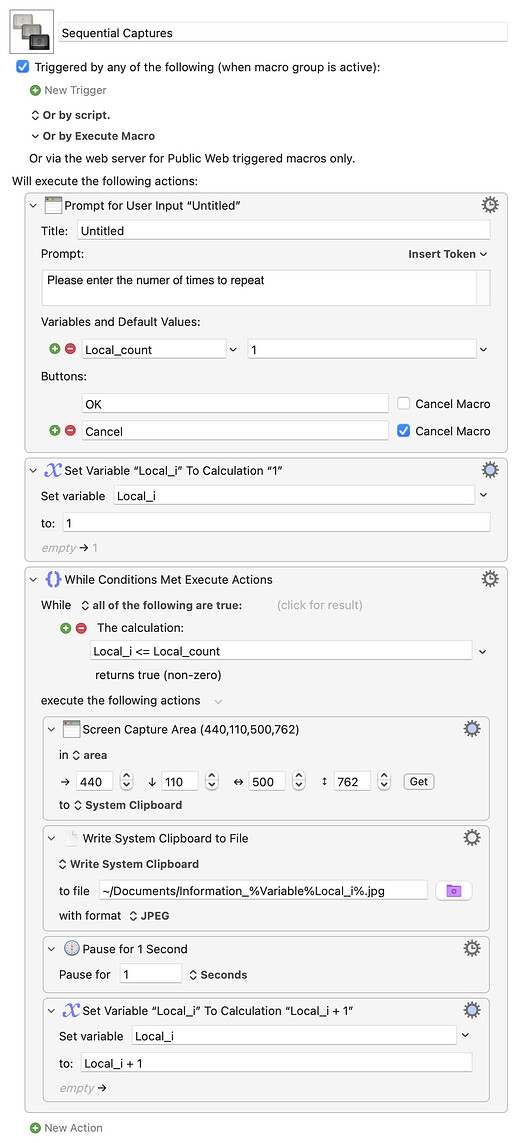
Task: Open gear menu for Prompt for User Input action
Action: [x=491, y=205]
